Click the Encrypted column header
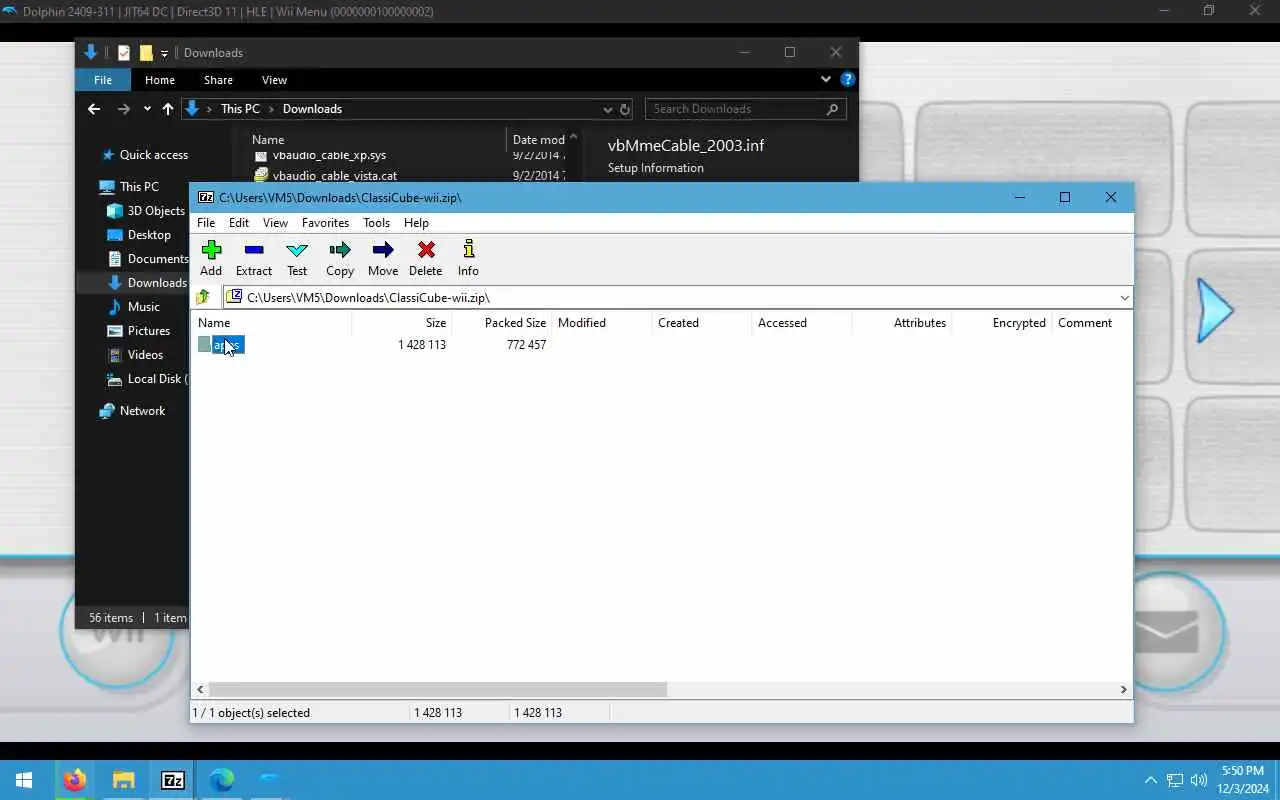 [1002, 323]
